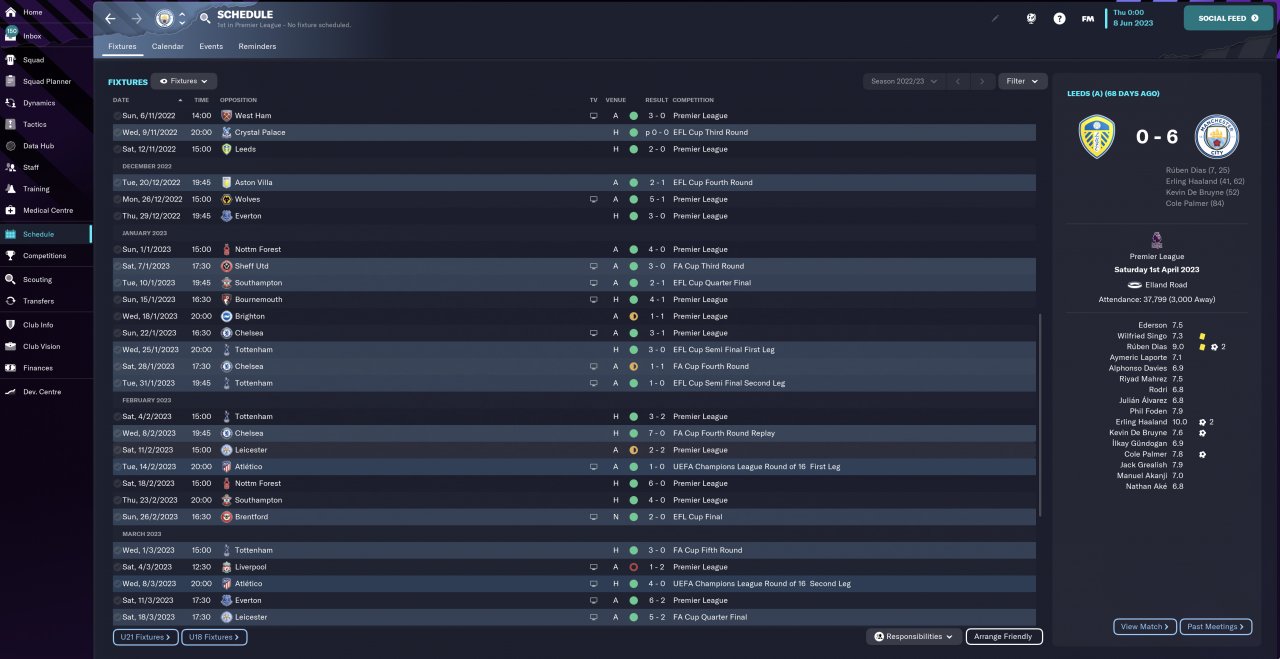Screen dimensions: 1280x659
Task: Click the back navigation arrow
Action: (x=110, y=19)
